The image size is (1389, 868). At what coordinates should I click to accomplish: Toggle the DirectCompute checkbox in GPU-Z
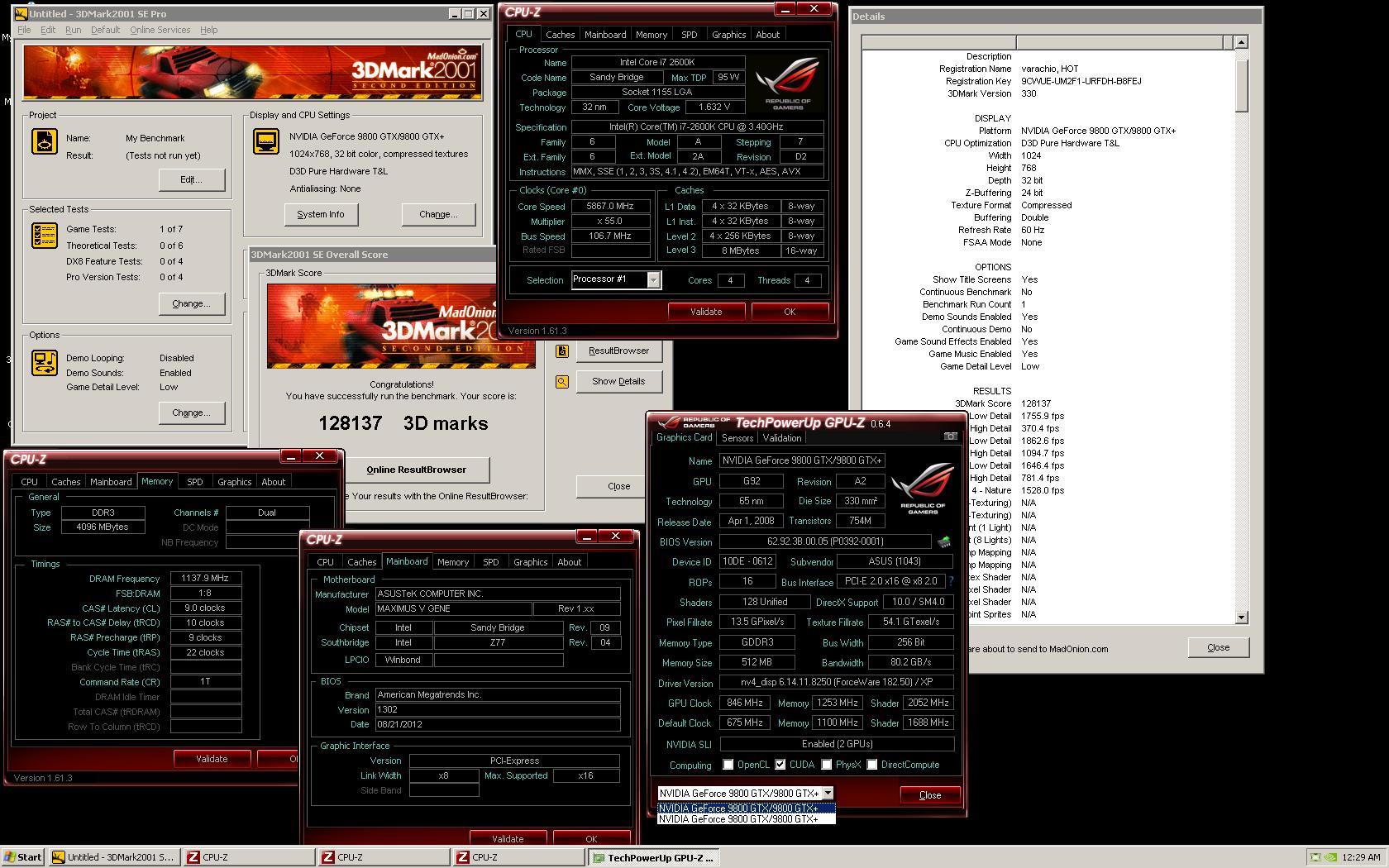coord(872,765)
